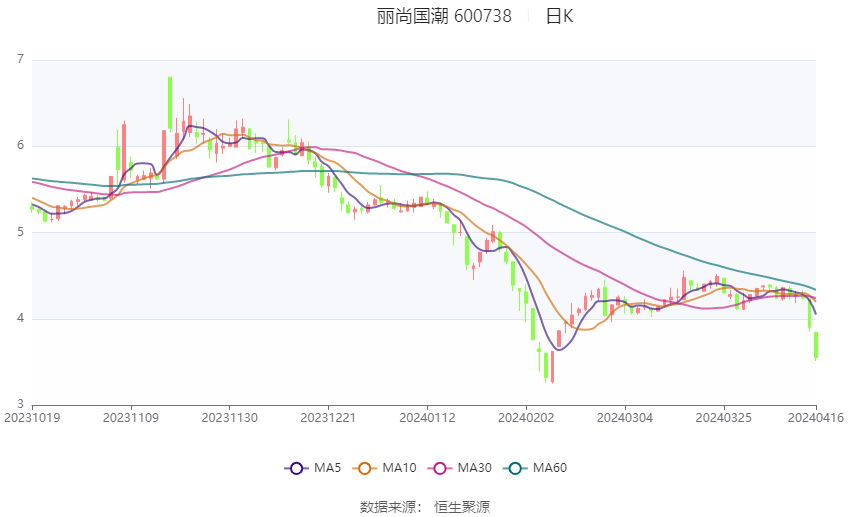850x517 pixels.
Task: Click the tallest green candlestick near 6.8
Action: (x=170, y=102)
